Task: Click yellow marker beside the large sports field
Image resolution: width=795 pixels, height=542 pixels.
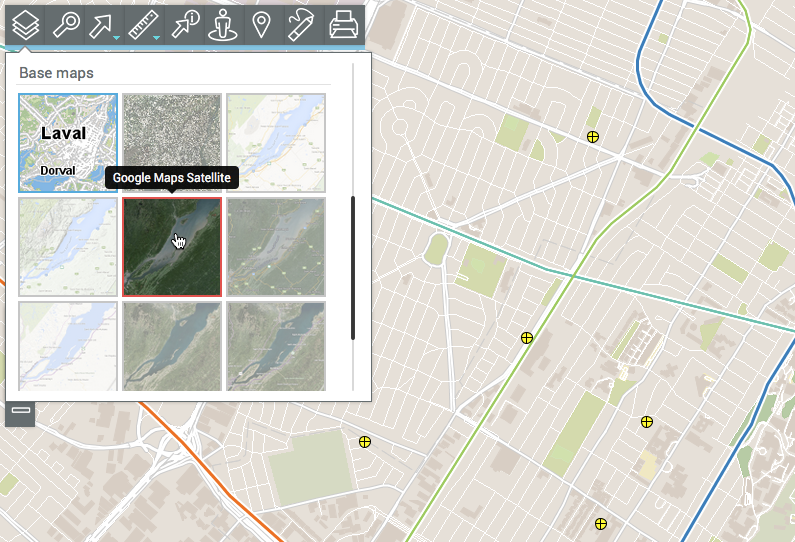Action: click(x=365, y=442)
